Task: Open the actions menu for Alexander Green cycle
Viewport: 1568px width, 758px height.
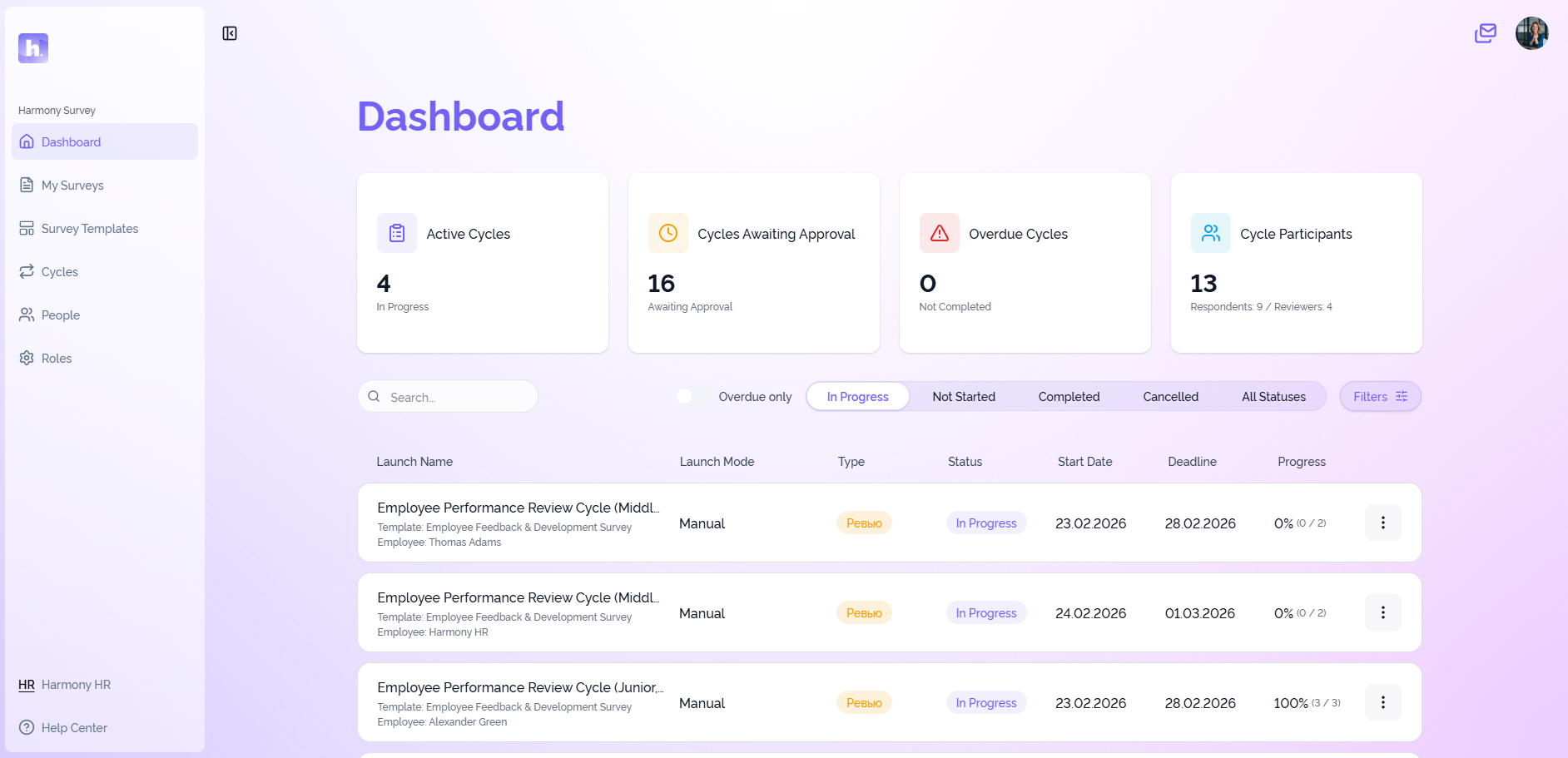Action: coord(1382,702)
